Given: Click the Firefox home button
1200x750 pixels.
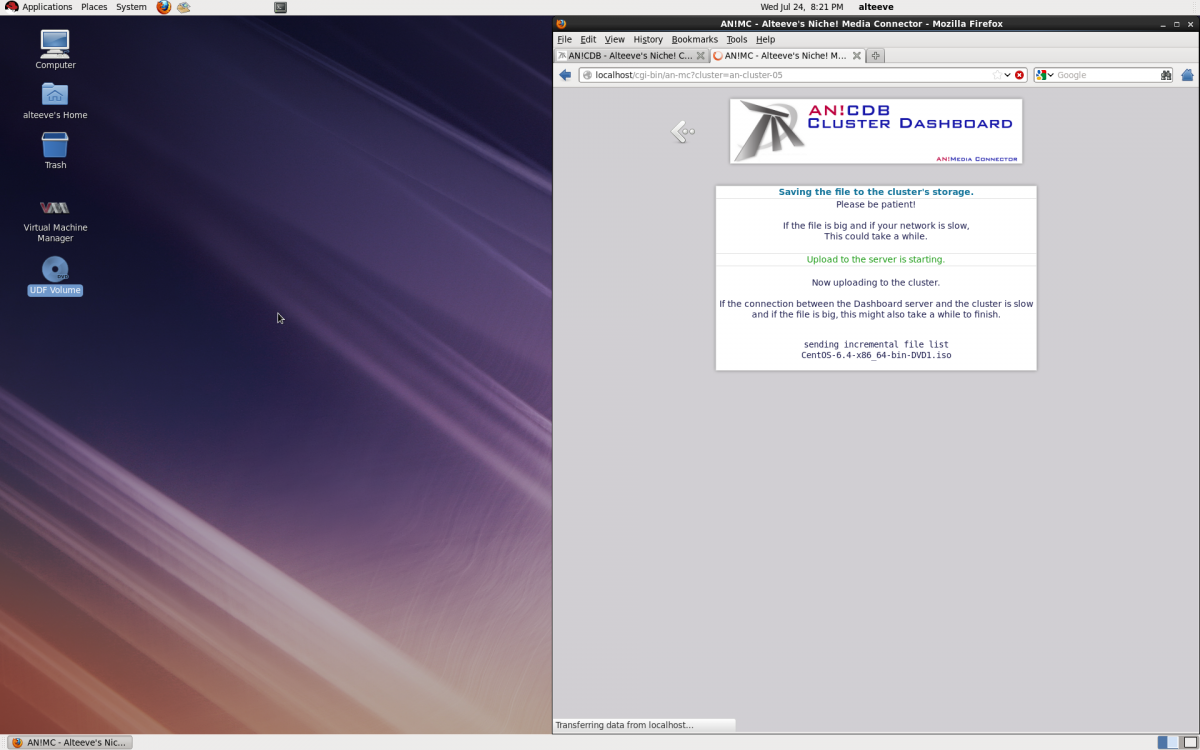Looking at the screenshot, I should tap(1187, 75).
